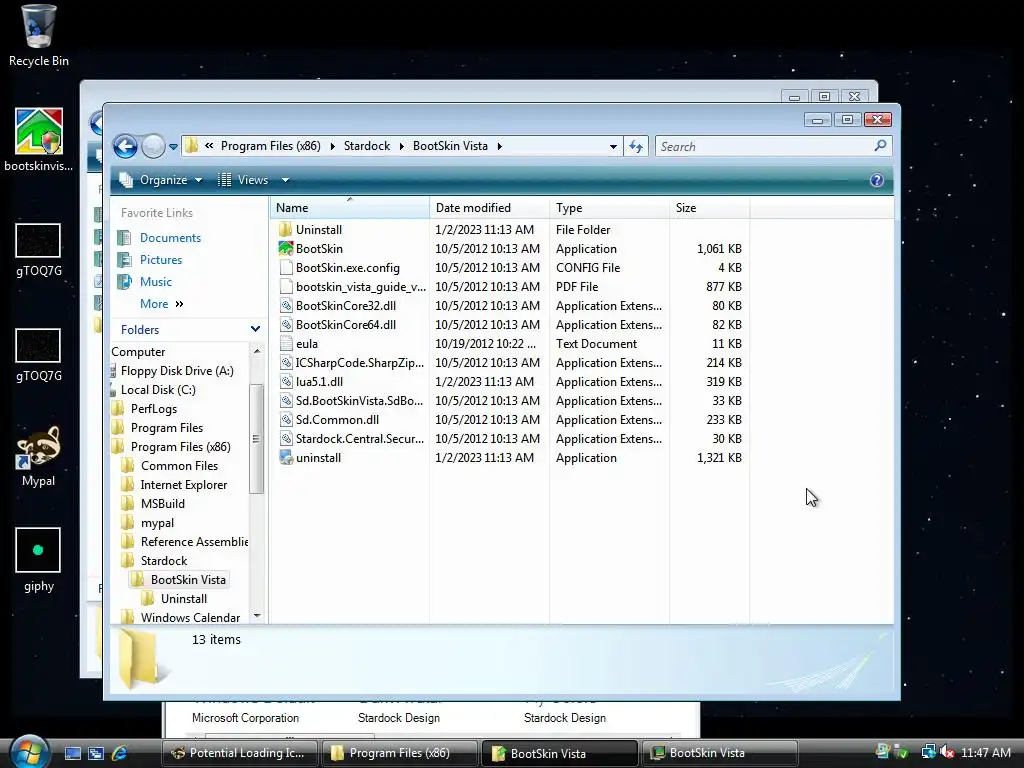Select mypal folder in tree
The height and width of the screenshot is (768, 1024).
[157, 523]
